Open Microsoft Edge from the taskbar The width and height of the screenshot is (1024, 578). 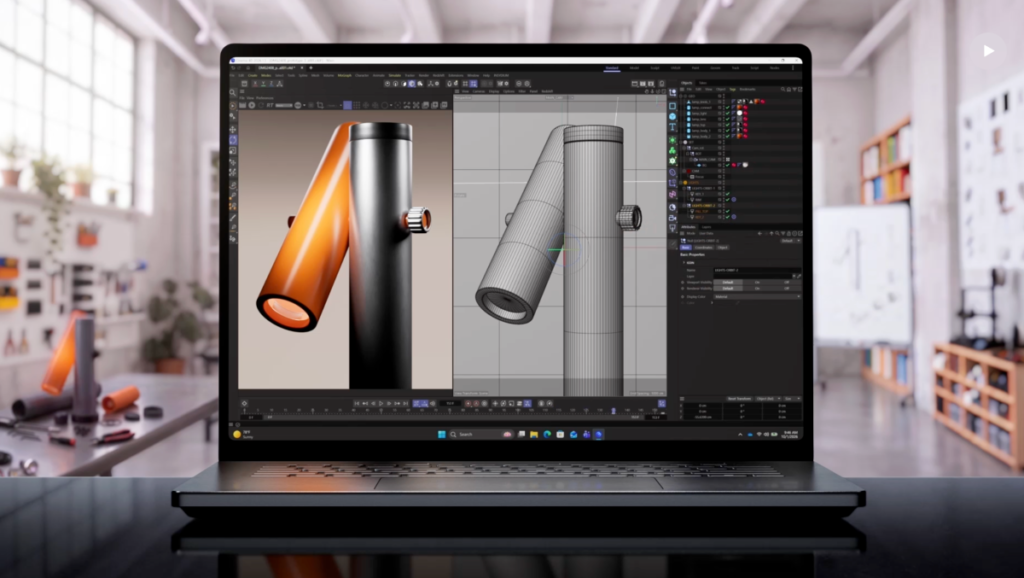[x=547, y=434]
